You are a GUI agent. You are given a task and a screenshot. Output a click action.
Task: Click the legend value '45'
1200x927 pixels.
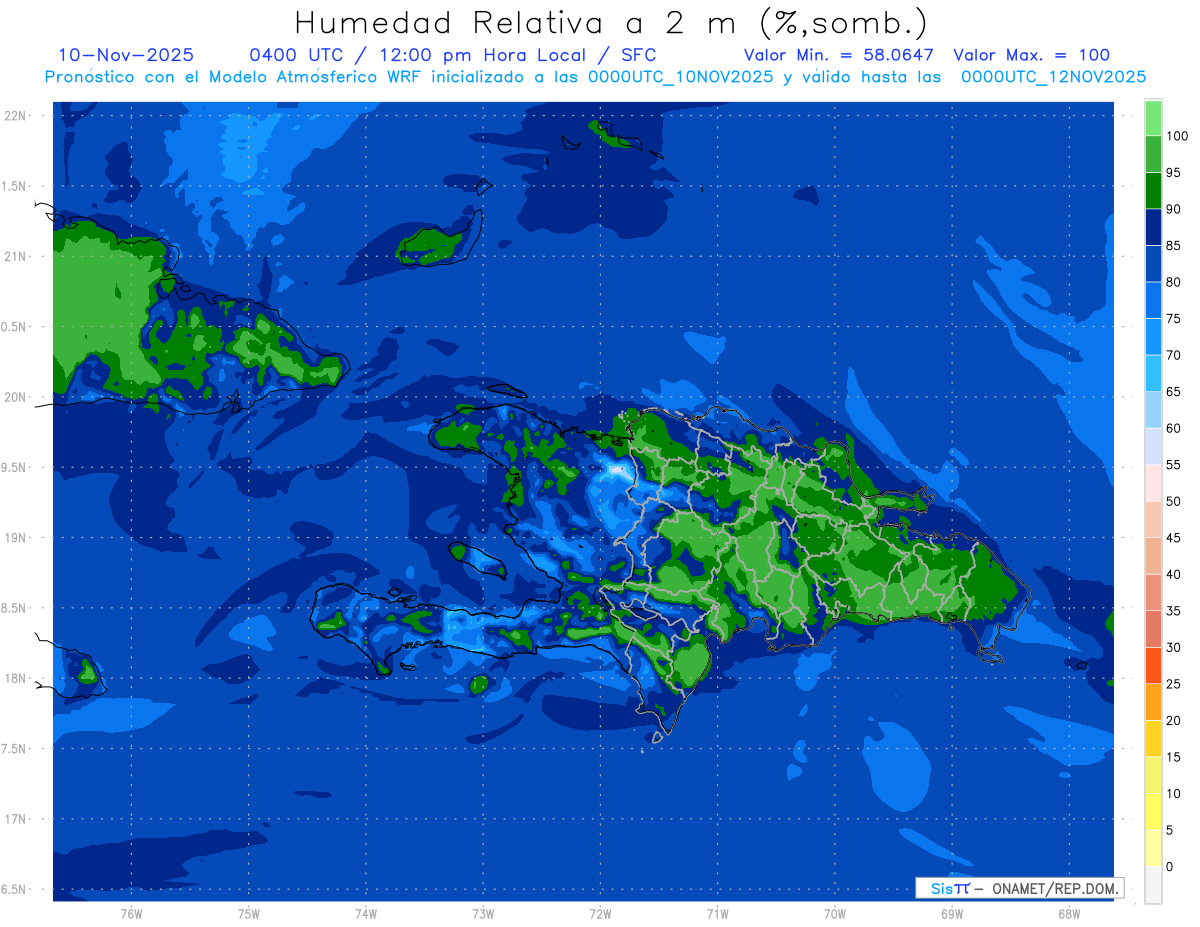(x=1173, y=538)
